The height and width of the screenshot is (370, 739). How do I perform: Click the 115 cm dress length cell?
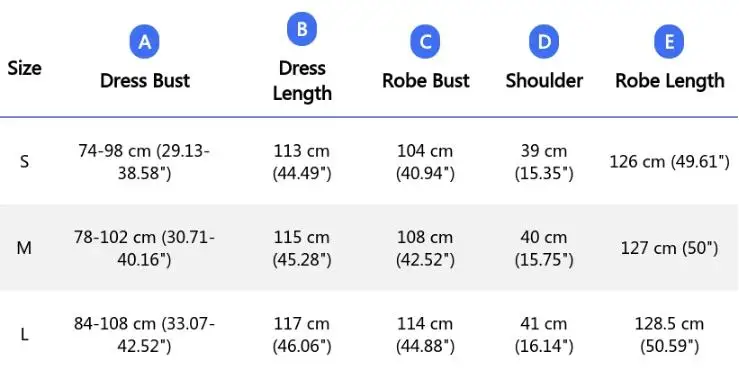tap(302, 248)
